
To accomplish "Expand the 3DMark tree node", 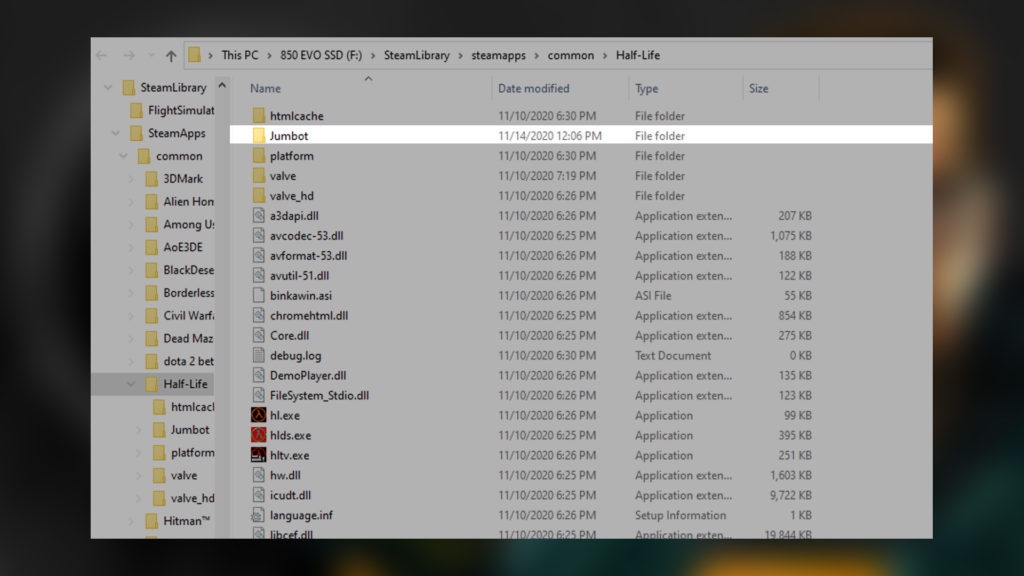I will click(131, 179).
